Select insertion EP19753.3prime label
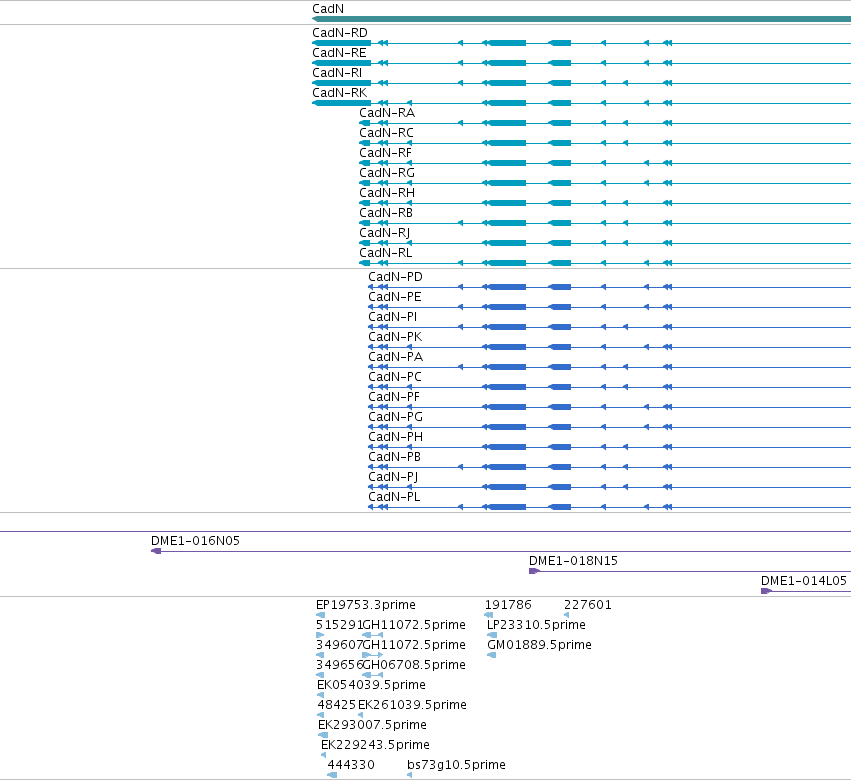 tap(366, 605)
